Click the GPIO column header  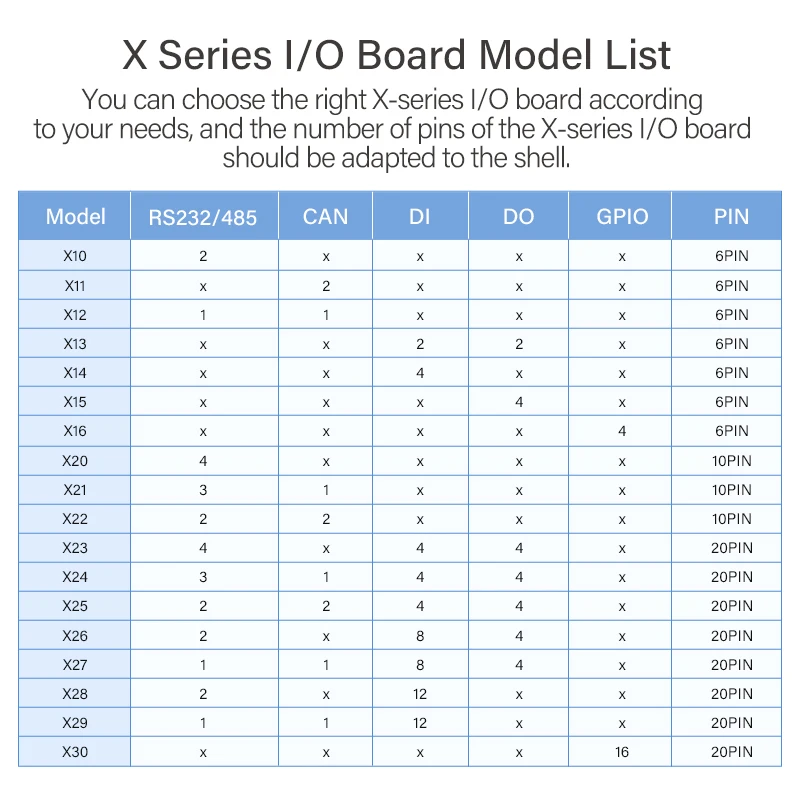622,216
